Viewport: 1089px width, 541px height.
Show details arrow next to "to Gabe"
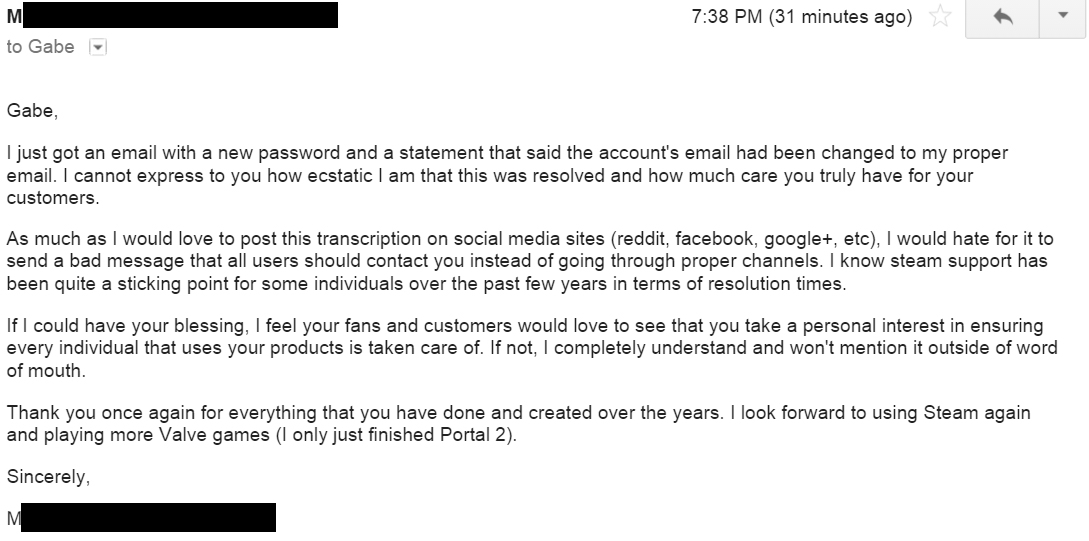97,47
